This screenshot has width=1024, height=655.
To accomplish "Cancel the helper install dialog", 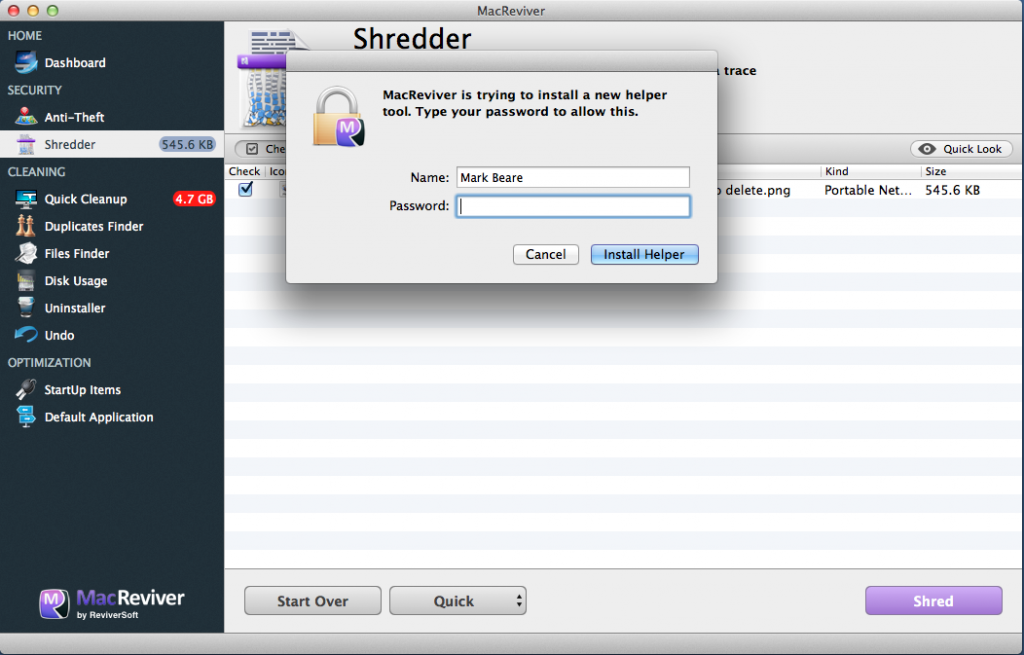I will point(546,254).
